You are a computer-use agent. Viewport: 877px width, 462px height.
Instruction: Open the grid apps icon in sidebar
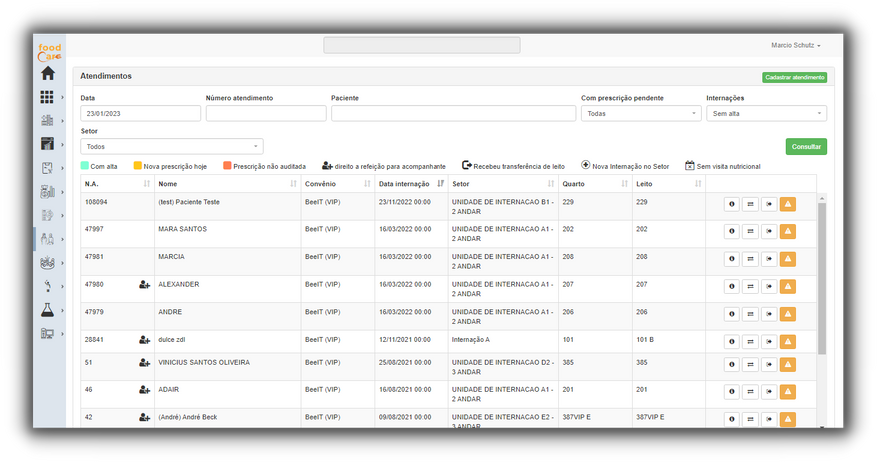(47, 97)
